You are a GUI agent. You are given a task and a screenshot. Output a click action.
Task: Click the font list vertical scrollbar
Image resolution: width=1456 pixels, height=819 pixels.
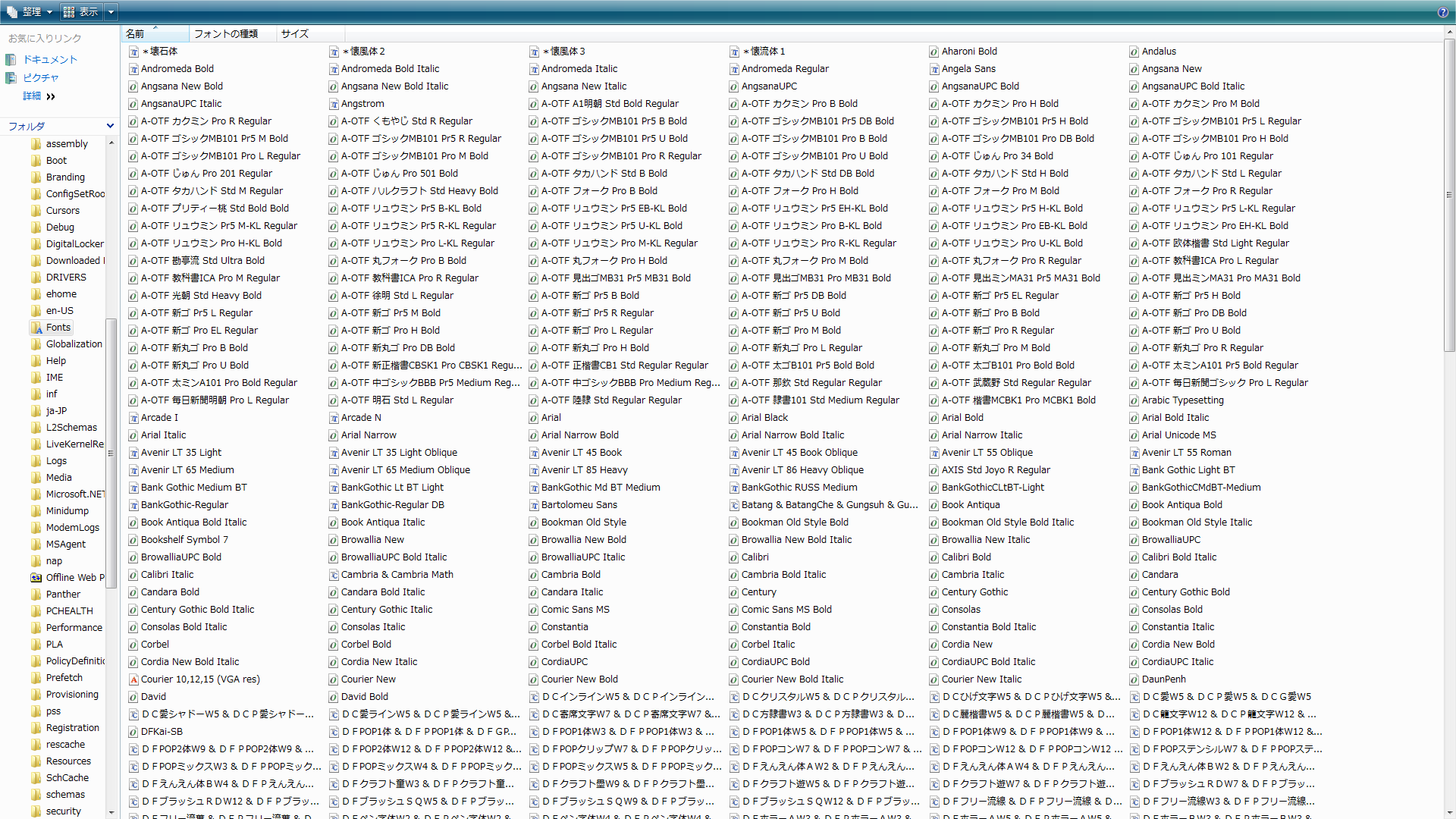(x=1450, y=194)
